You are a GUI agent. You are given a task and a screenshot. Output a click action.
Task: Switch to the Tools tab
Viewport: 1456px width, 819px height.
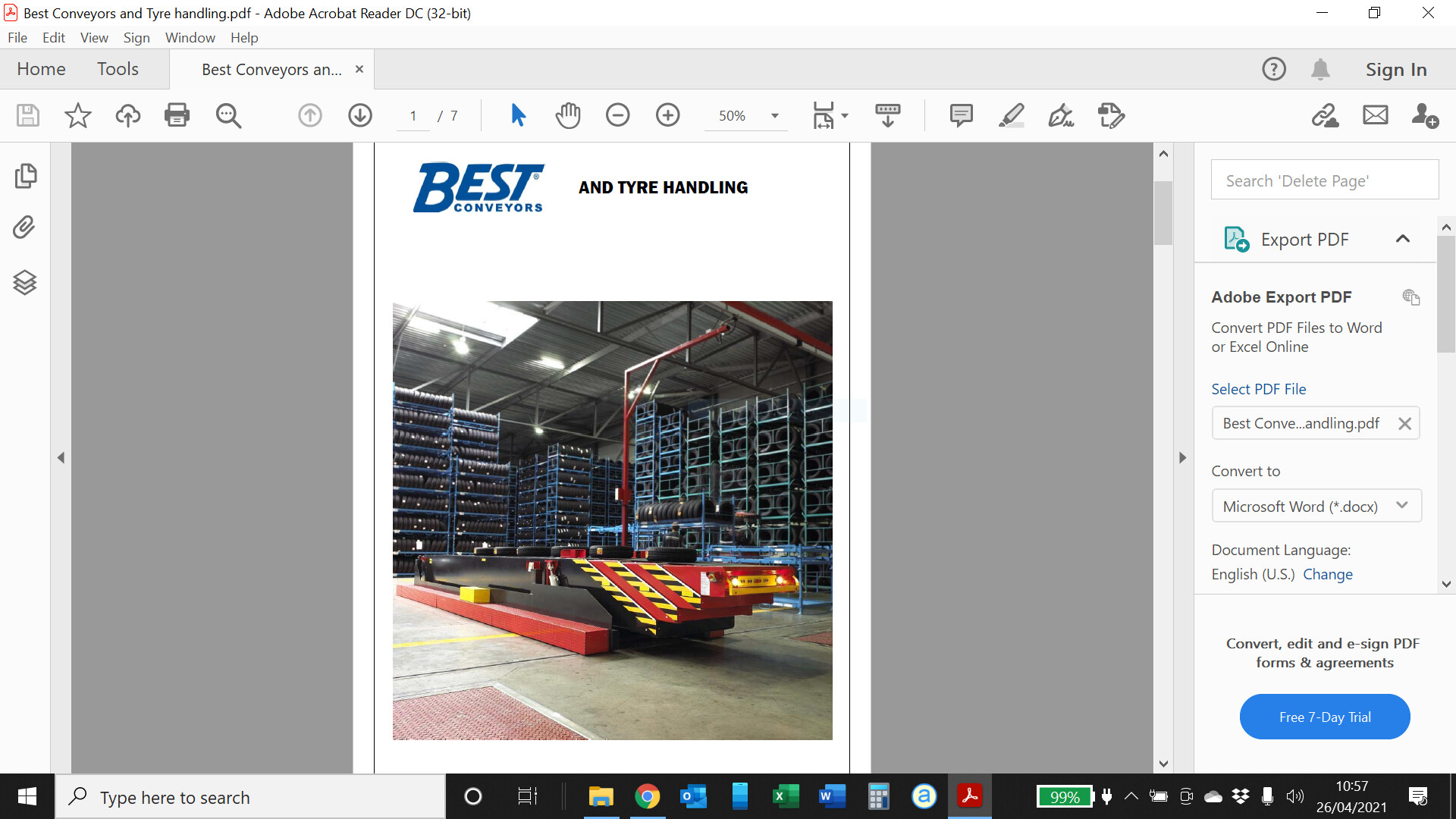(x=118, y=69)
